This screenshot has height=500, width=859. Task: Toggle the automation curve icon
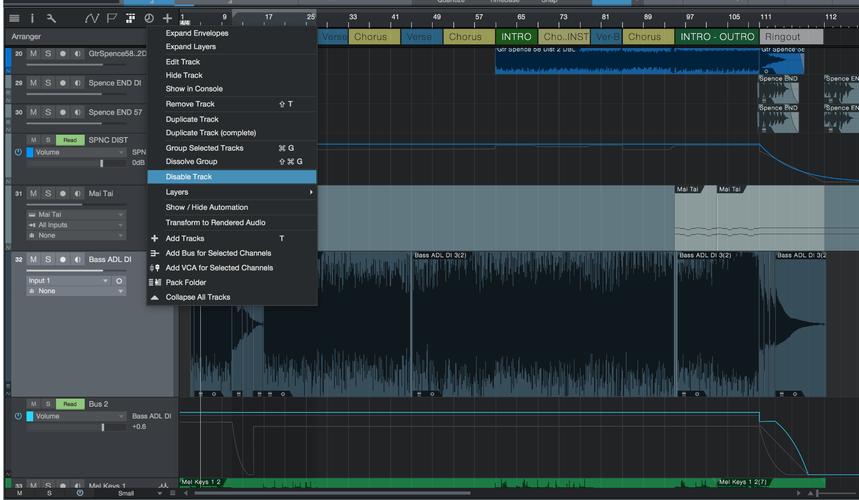[x=91, y=19]
